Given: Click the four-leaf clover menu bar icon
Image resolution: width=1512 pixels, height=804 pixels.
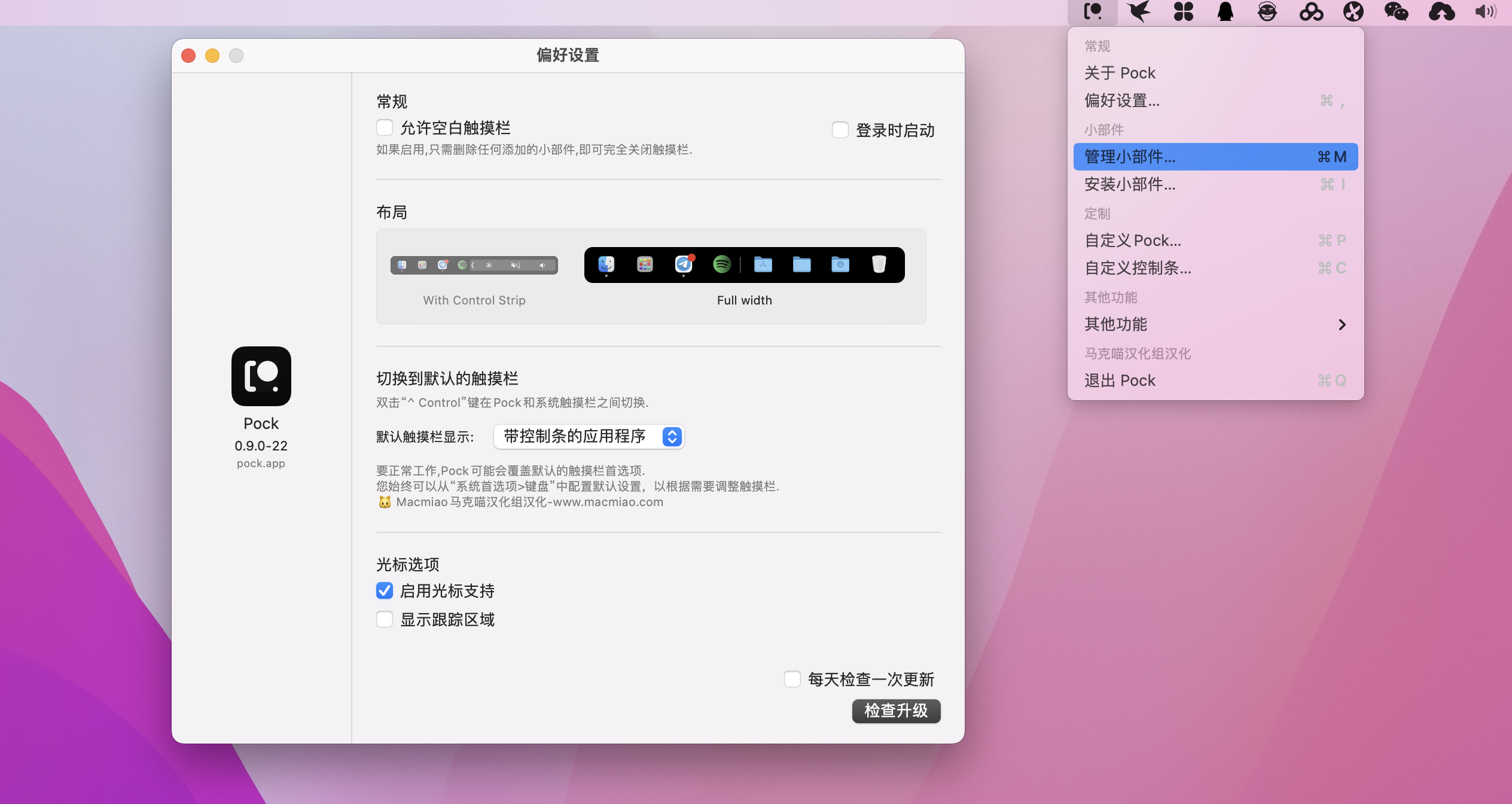Looking at the screenshot, I should point(1183,11).
